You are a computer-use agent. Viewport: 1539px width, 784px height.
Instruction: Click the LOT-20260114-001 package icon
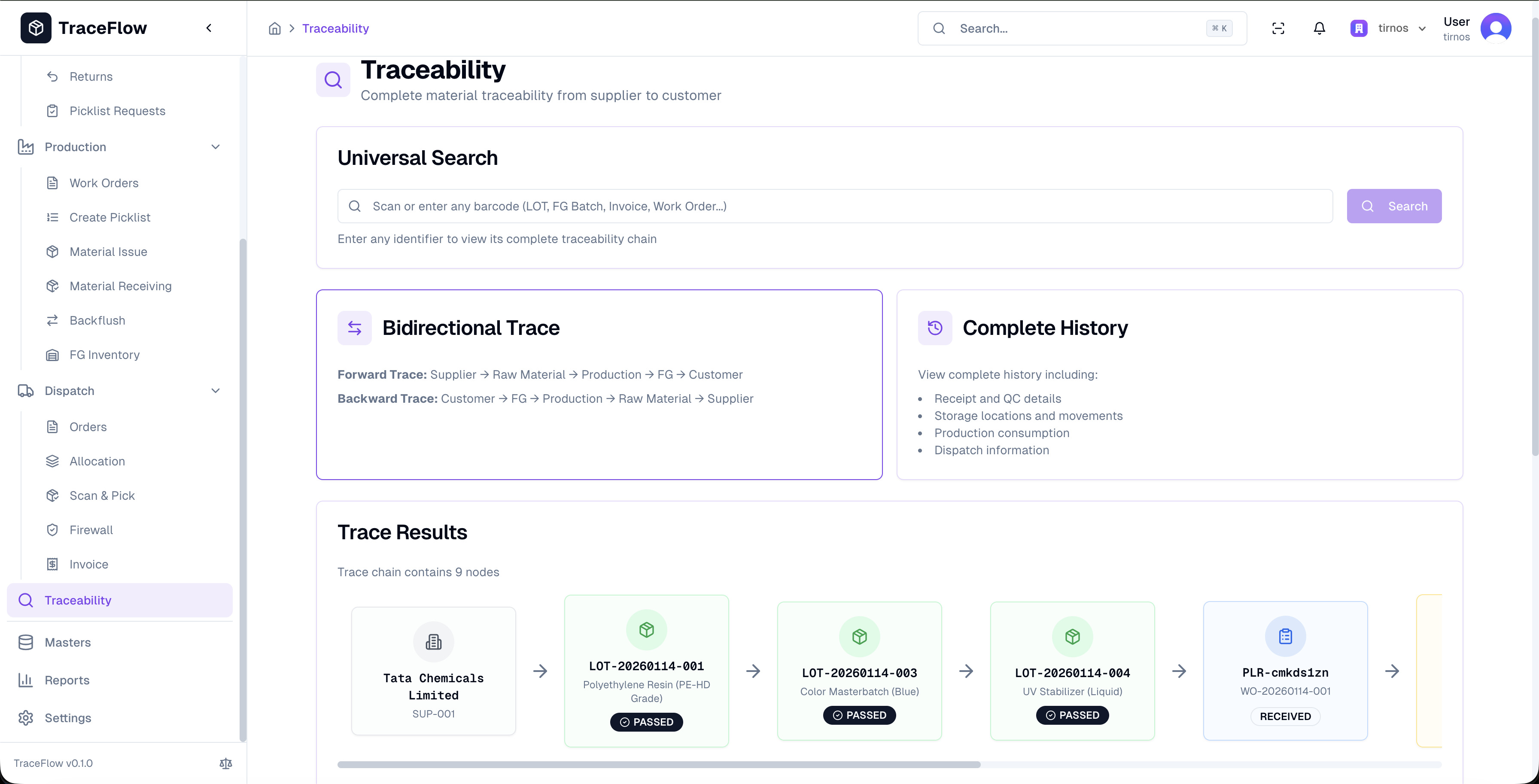tap(646, 630)
